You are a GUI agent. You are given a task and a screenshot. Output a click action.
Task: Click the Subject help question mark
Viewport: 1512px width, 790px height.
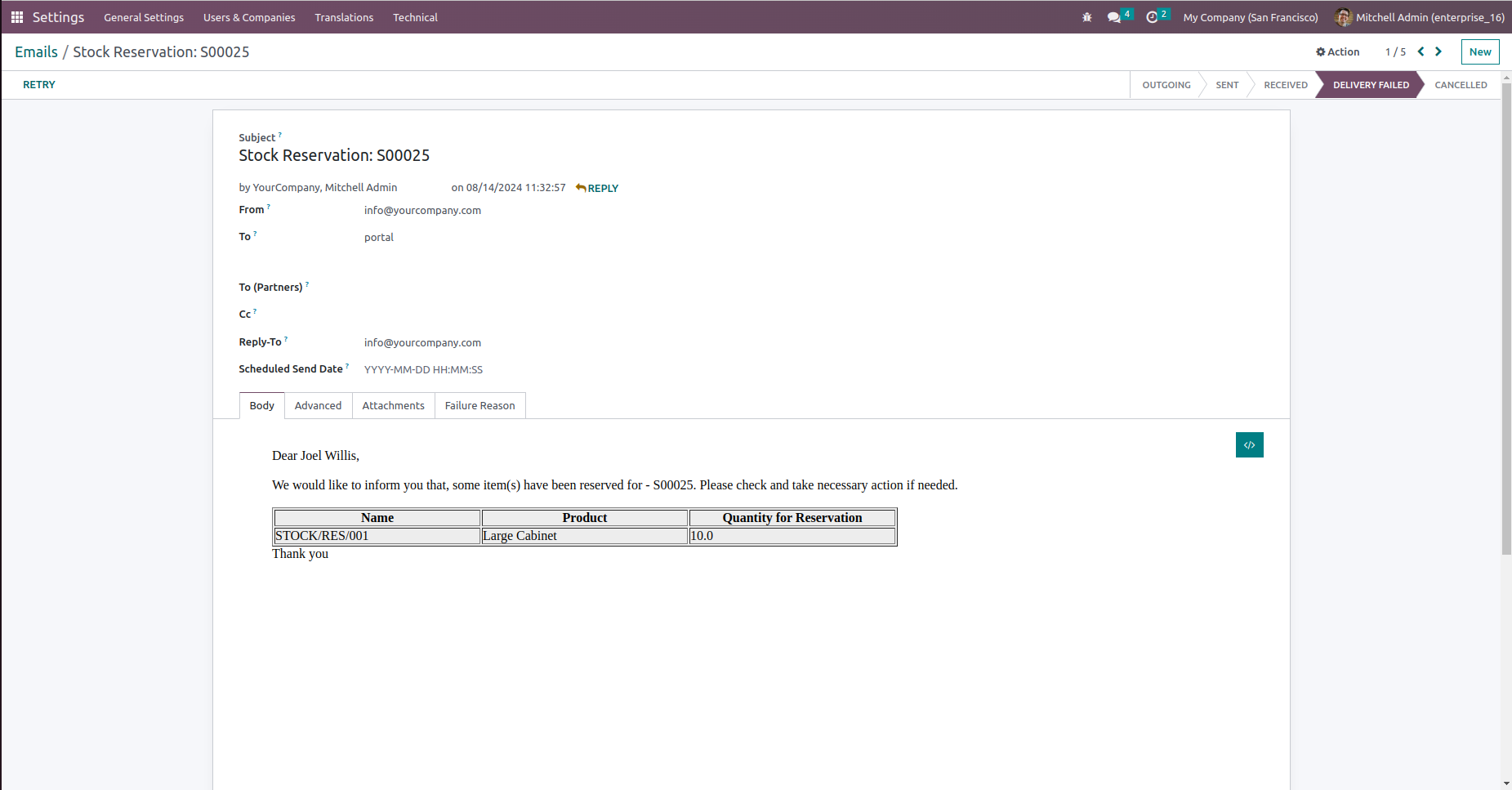(x=280, y=134)
